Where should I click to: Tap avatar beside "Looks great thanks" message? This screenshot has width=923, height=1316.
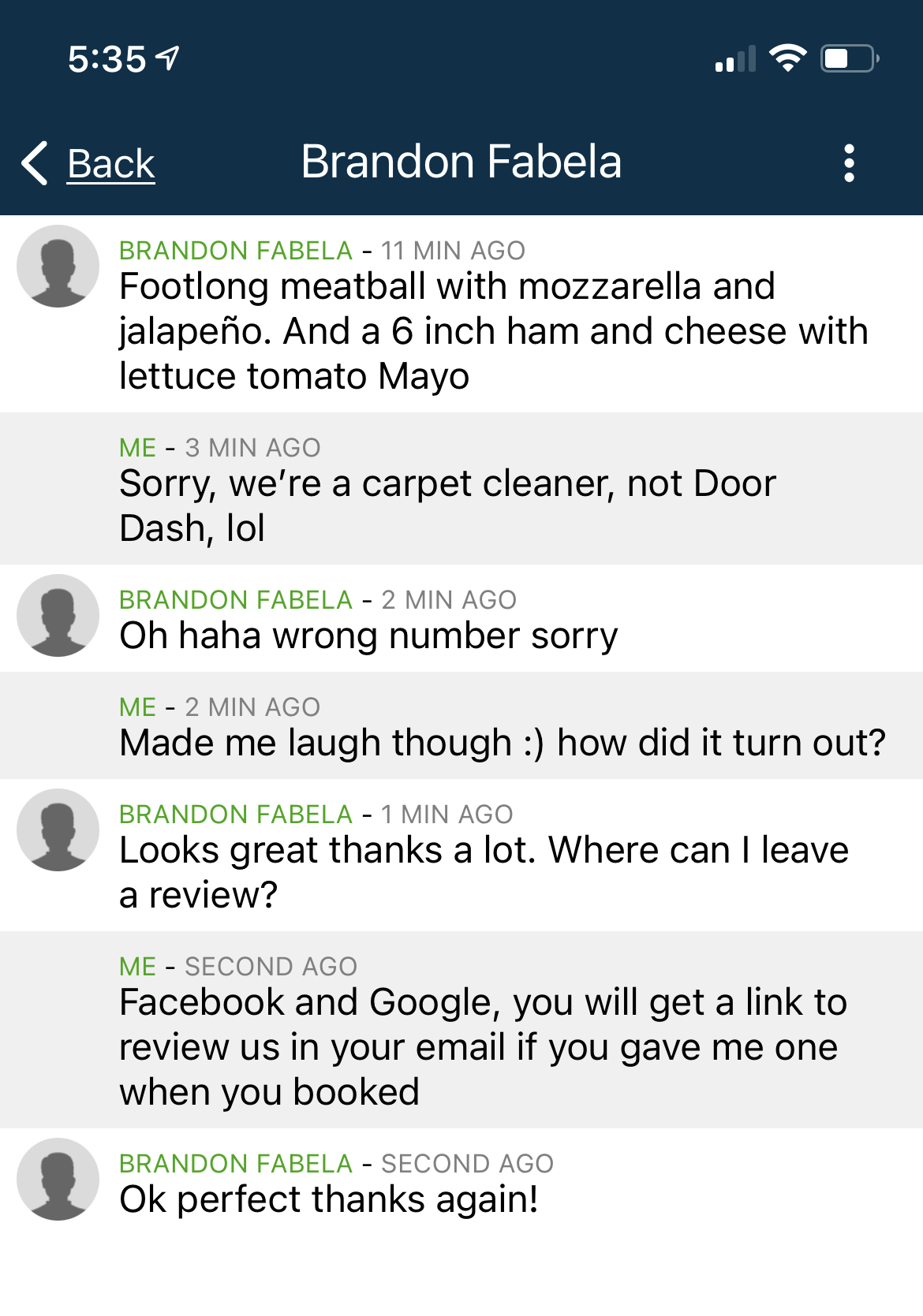pos(58,829)
